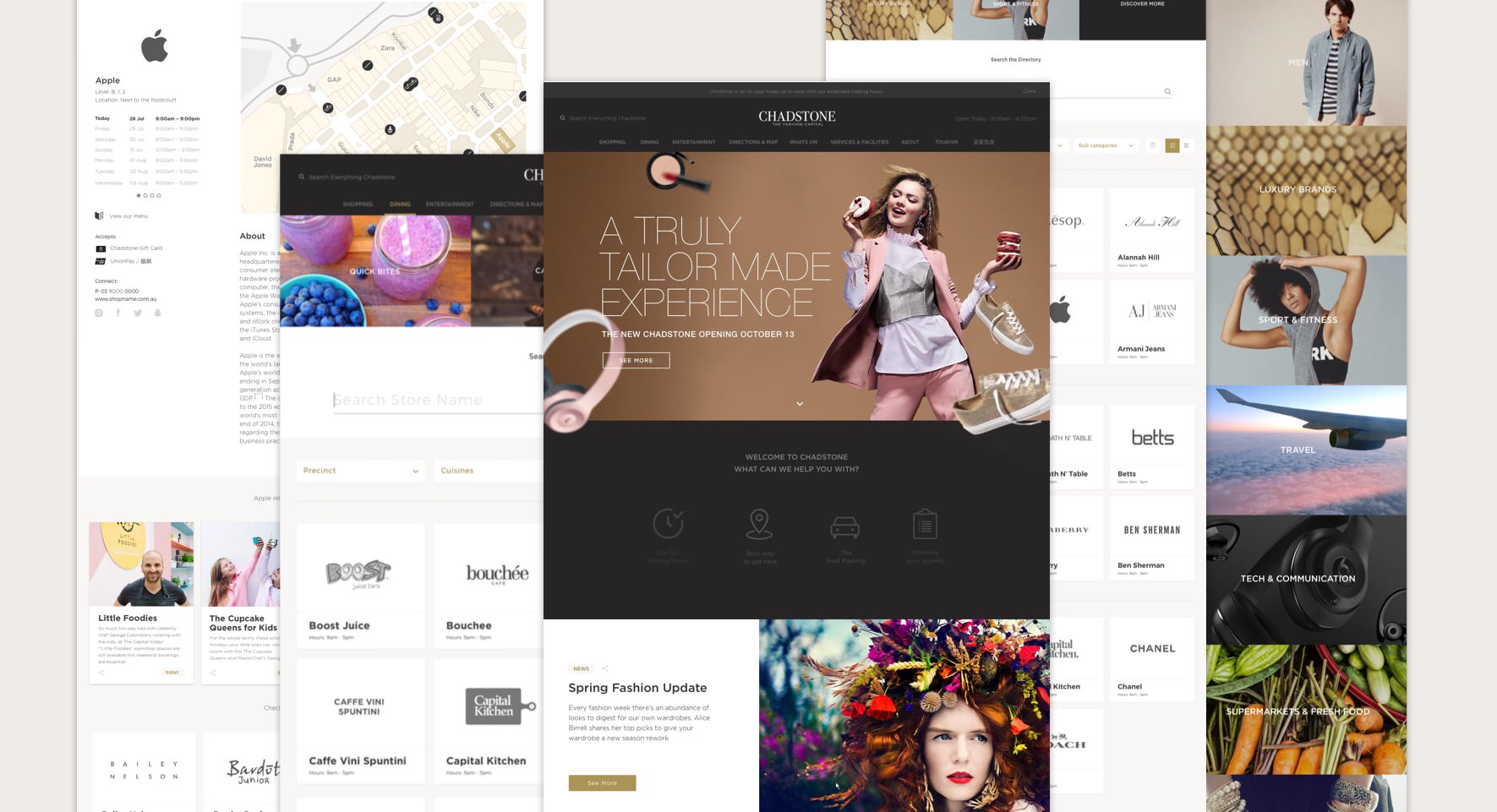Click the clipboard 'Planning your journey' icon
The width and height of the screenshot is (1497, 812).
point(925,524)
